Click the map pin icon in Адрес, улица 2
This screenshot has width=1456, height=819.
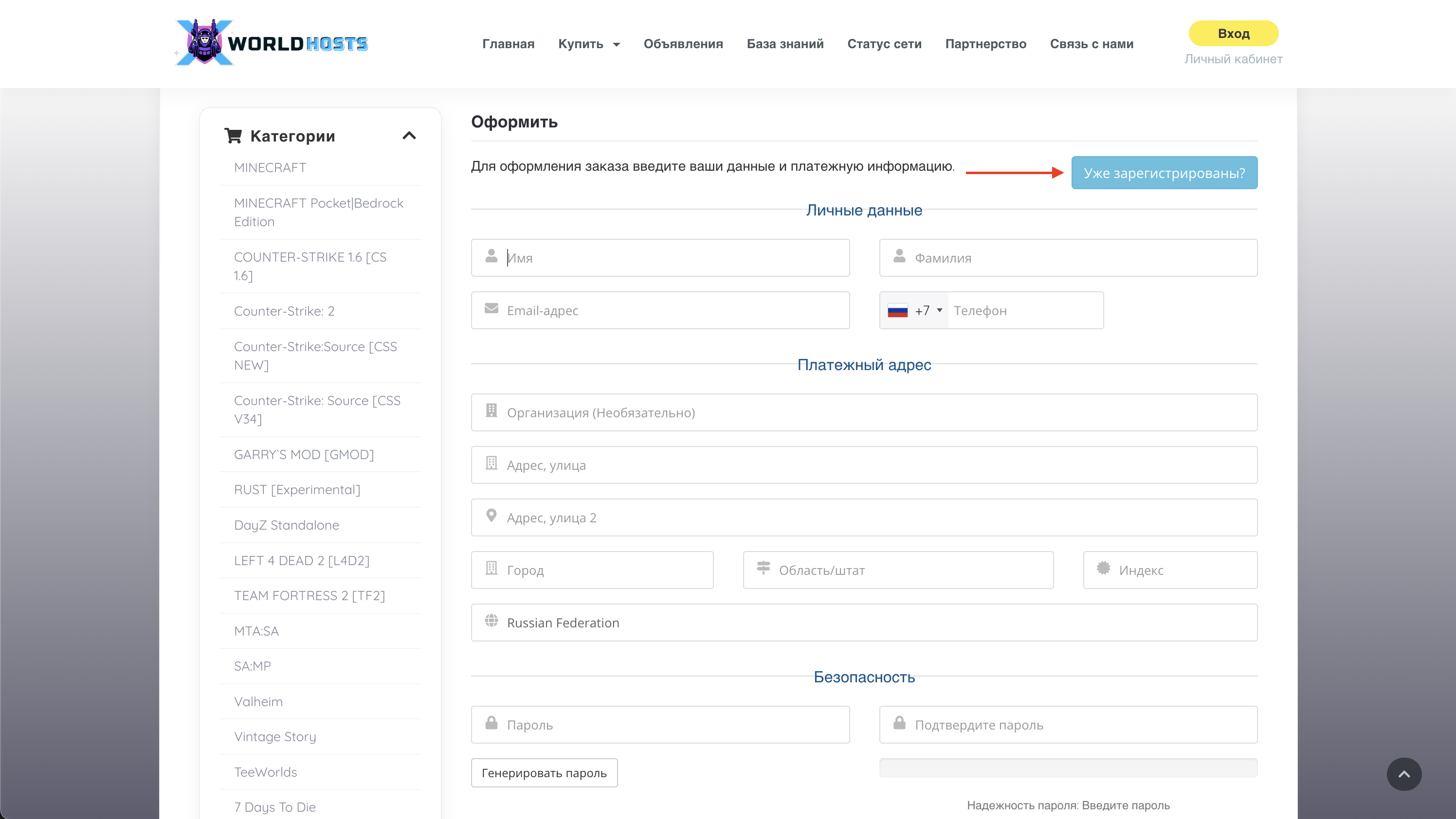(x=491, y=516)
